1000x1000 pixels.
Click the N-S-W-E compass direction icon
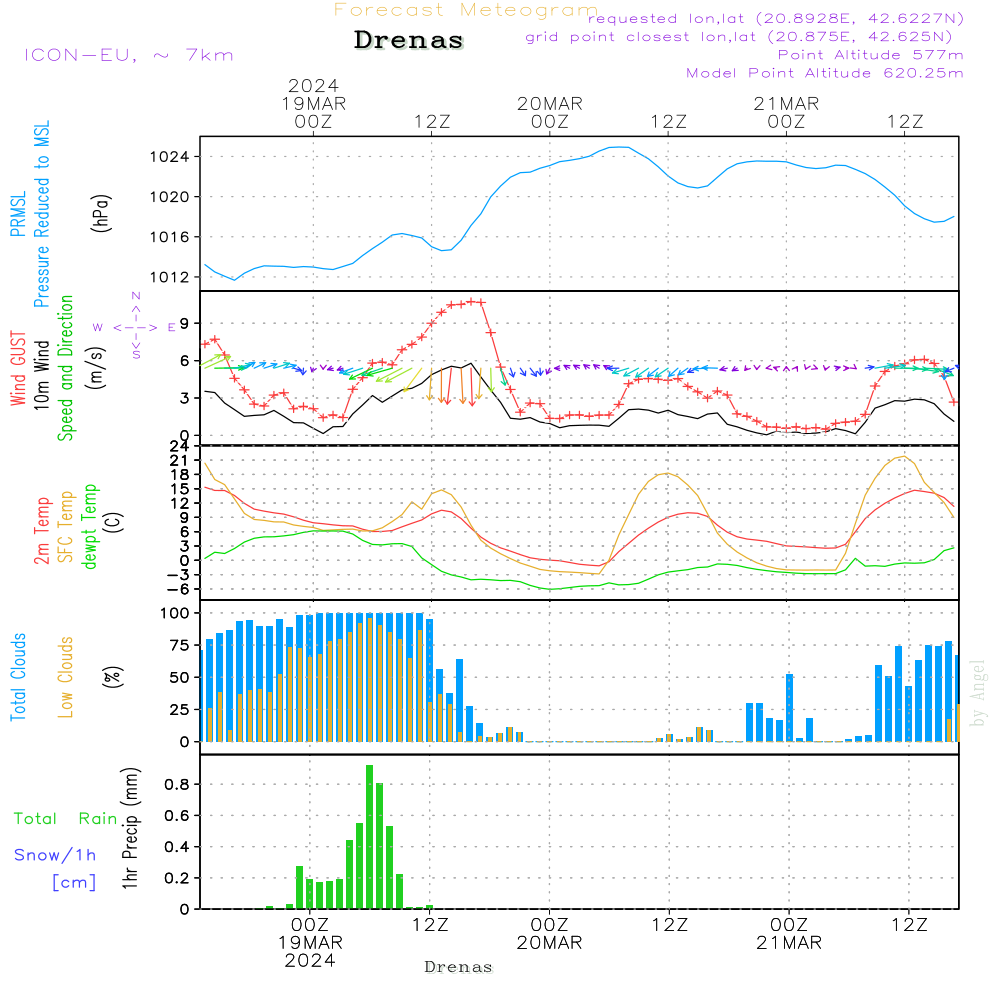pos(135,326)
